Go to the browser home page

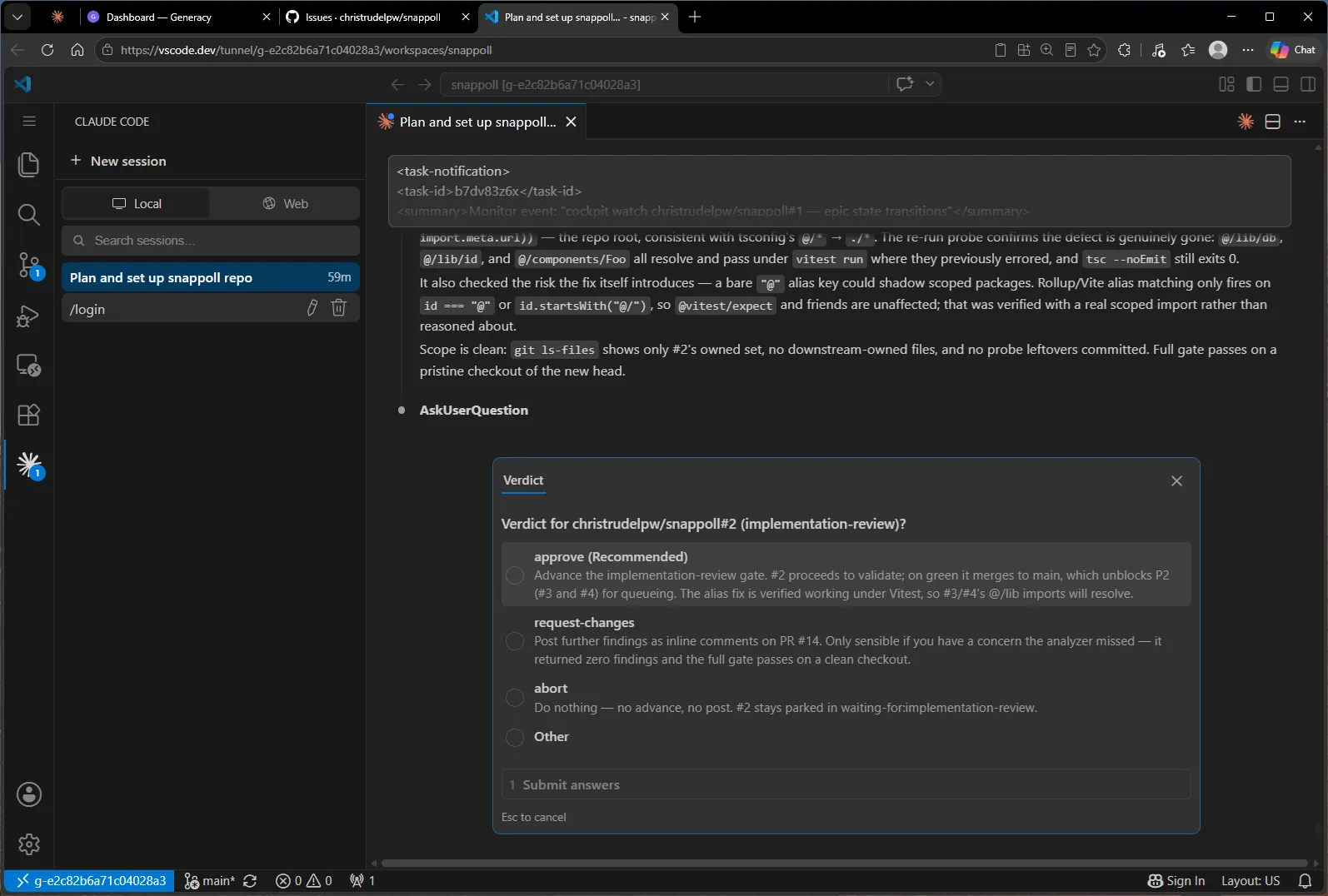coord(77,50)
